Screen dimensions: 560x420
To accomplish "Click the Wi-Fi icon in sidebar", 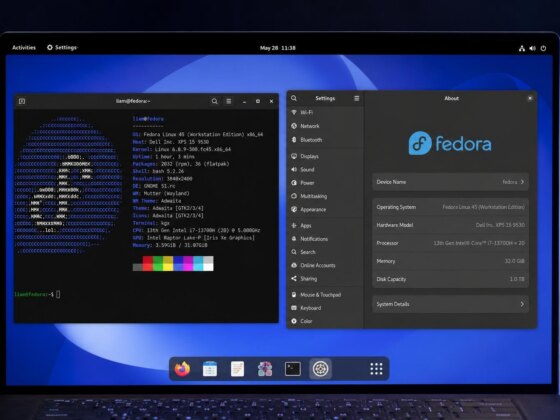I will pos(294,112).
